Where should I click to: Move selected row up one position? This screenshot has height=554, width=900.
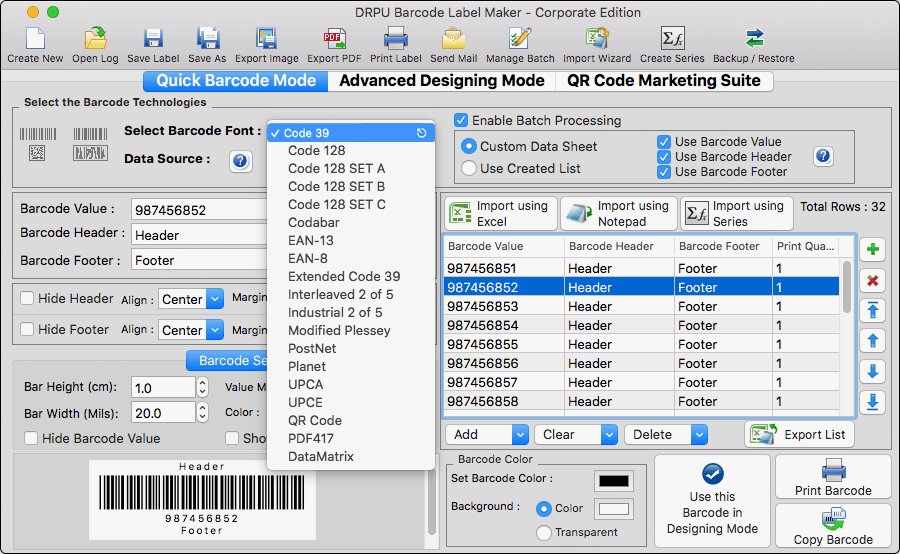tap(872, 341)
